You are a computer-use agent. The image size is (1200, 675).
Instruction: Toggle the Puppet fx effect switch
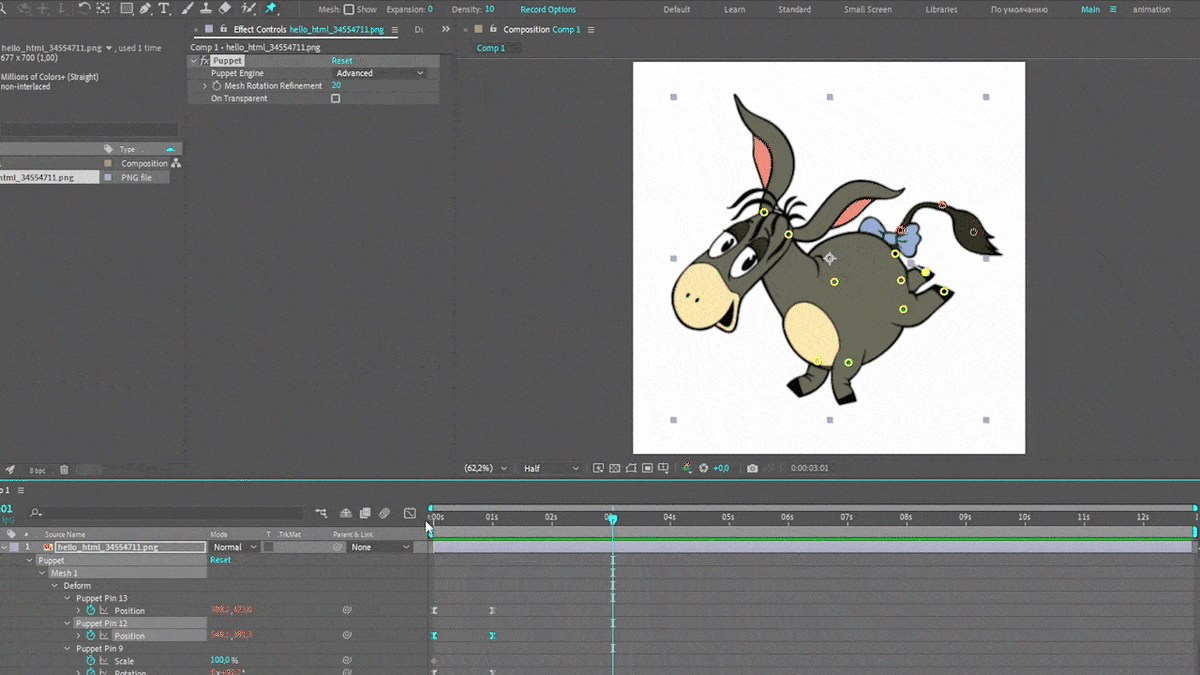[205, 61]
